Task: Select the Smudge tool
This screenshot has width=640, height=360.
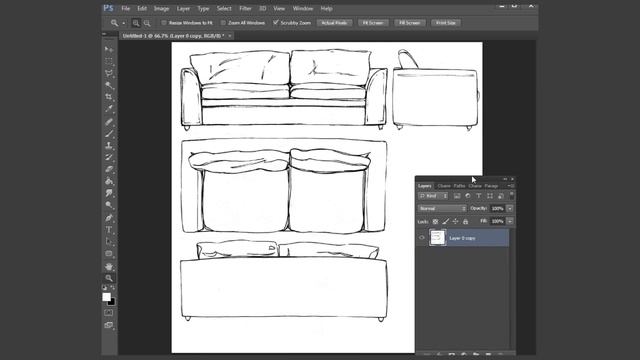Action: [x=109, y=193]
